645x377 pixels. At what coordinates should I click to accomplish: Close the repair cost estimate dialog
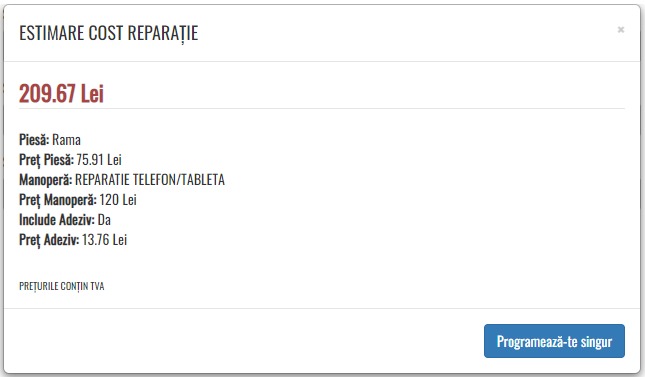point(621,30)
